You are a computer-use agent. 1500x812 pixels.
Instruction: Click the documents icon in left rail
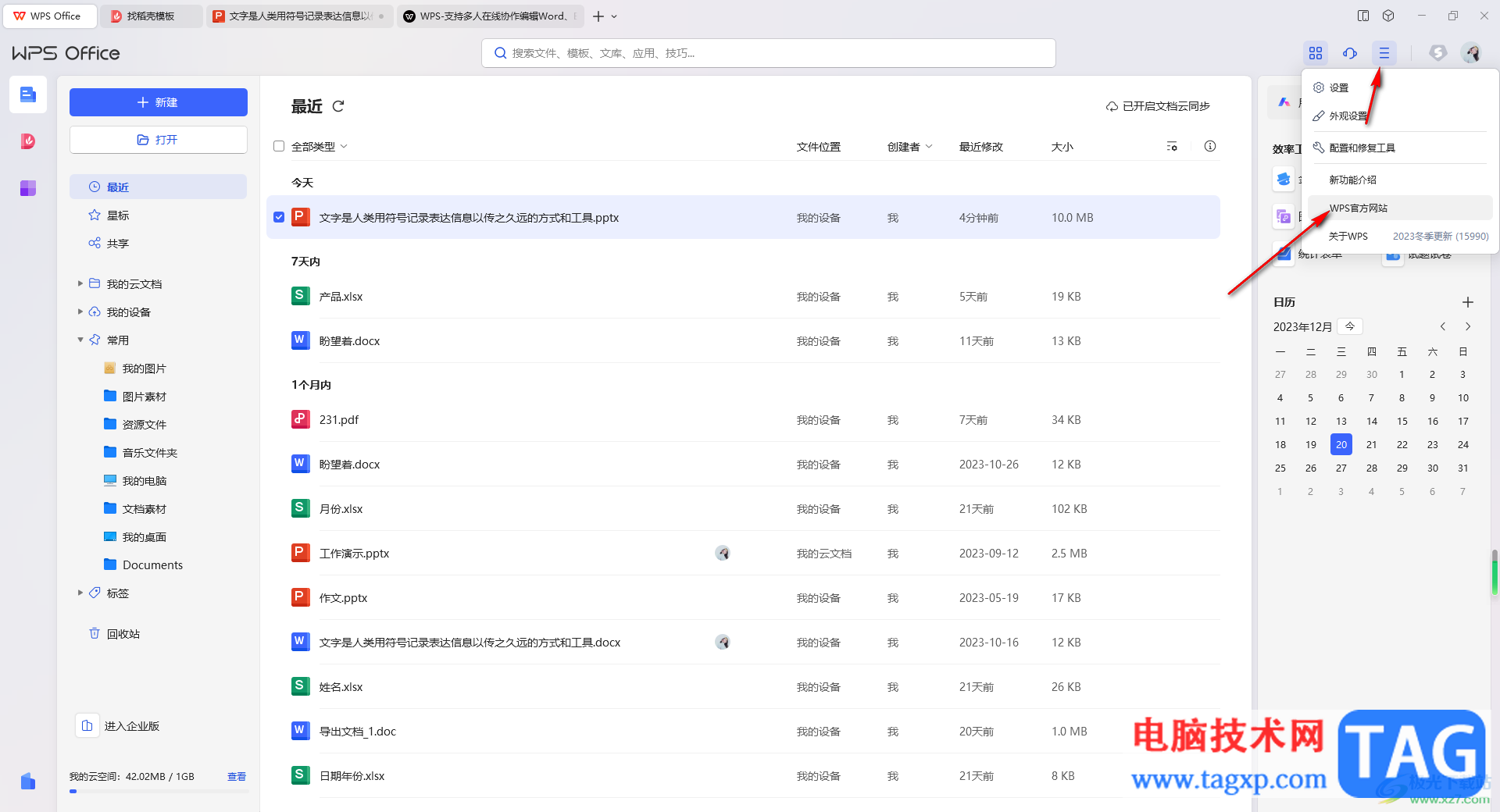[x=28, y=94]
